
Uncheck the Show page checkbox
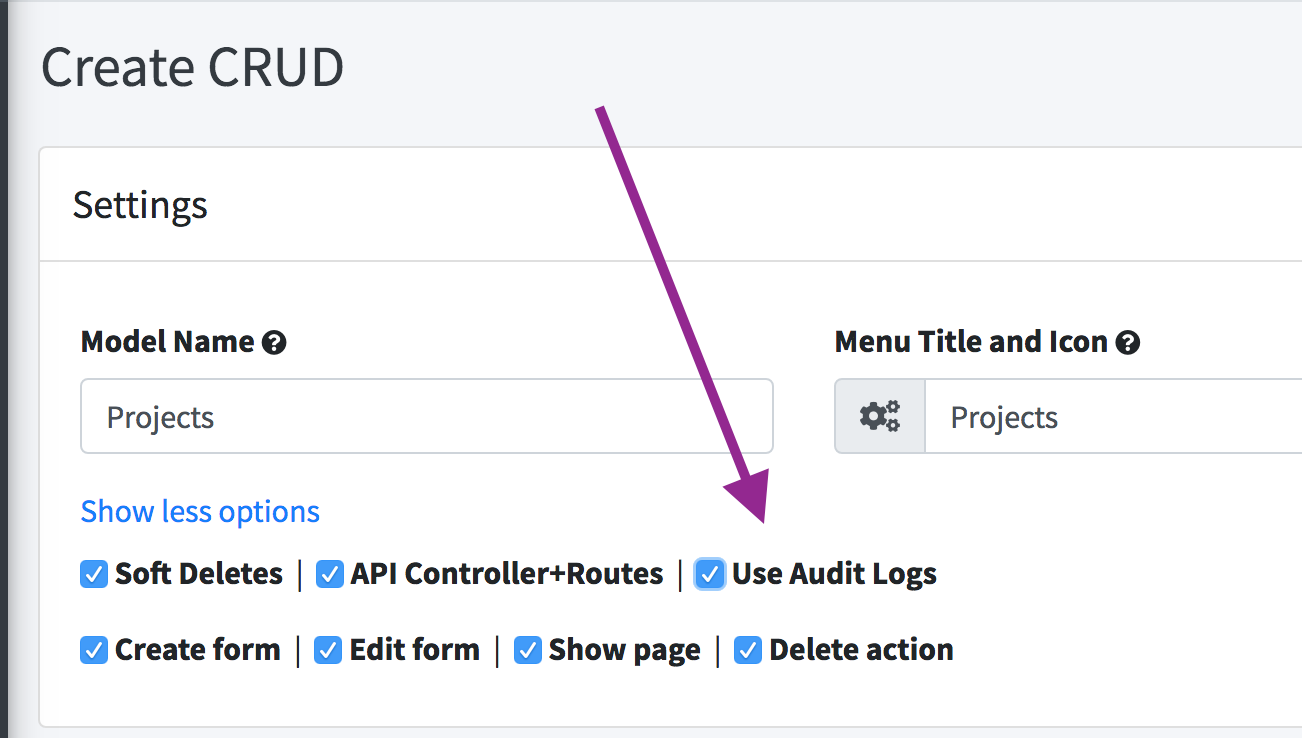[x=527, y=650]
